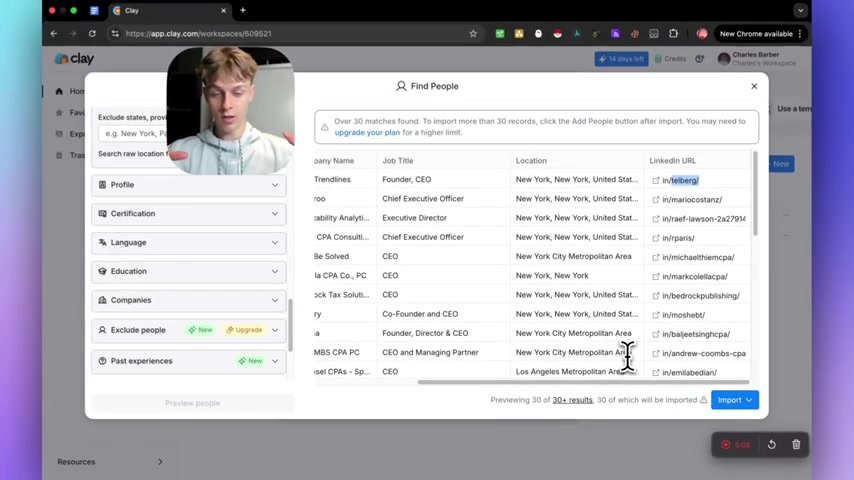Open external link icon for in/bedrockpublishing/

[x=656, y=296]
